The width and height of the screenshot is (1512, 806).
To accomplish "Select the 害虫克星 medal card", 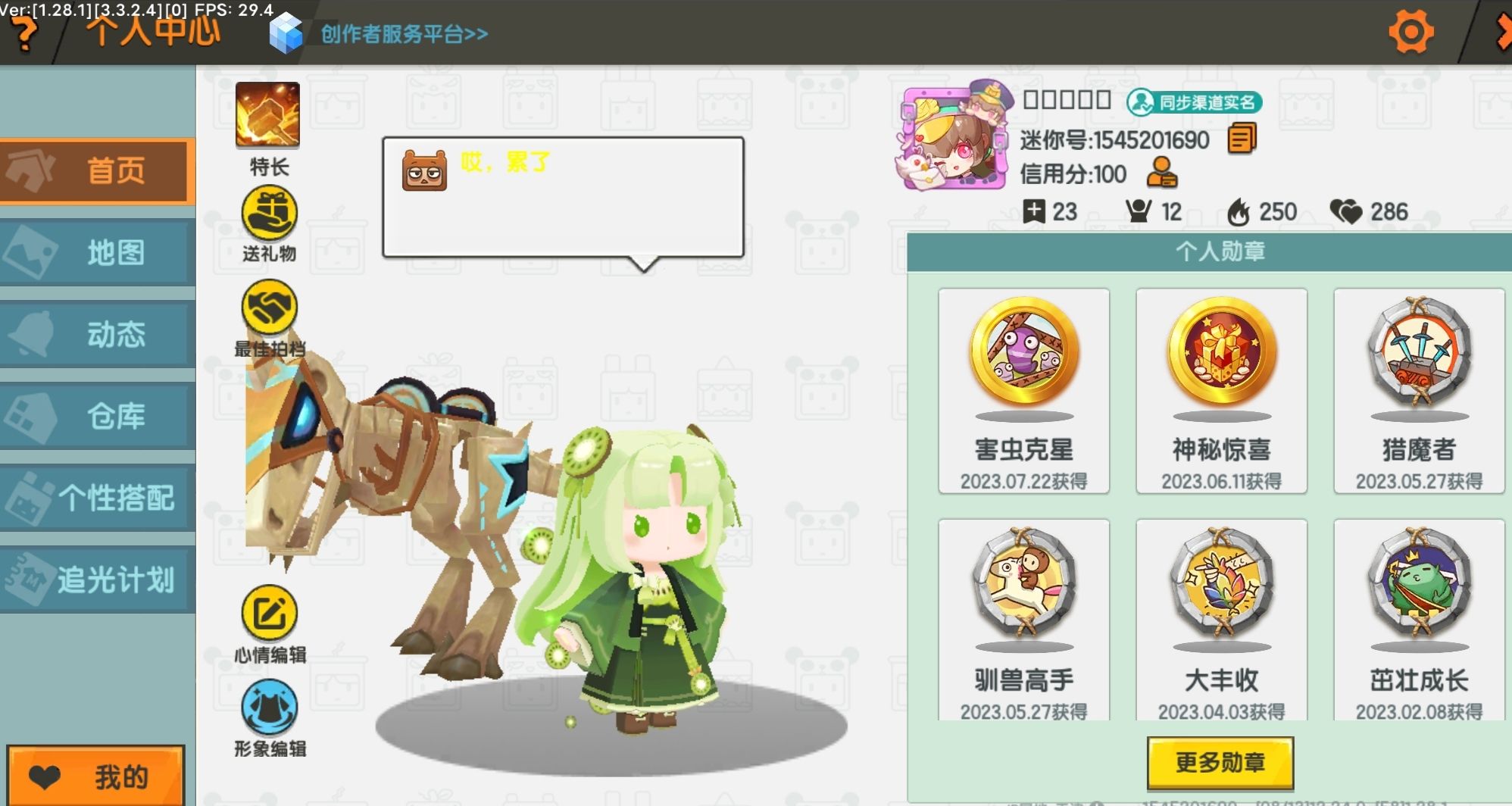I will click(1023, 391).
